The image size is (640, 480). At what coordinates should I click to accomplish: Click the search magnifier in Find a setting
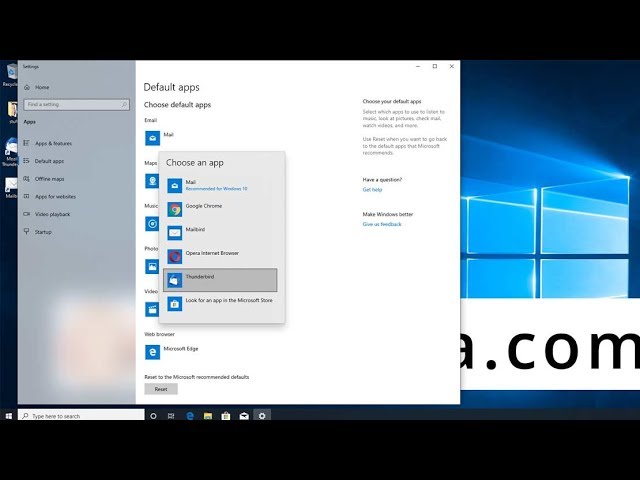pyautogui.click(x=124, y=104)
